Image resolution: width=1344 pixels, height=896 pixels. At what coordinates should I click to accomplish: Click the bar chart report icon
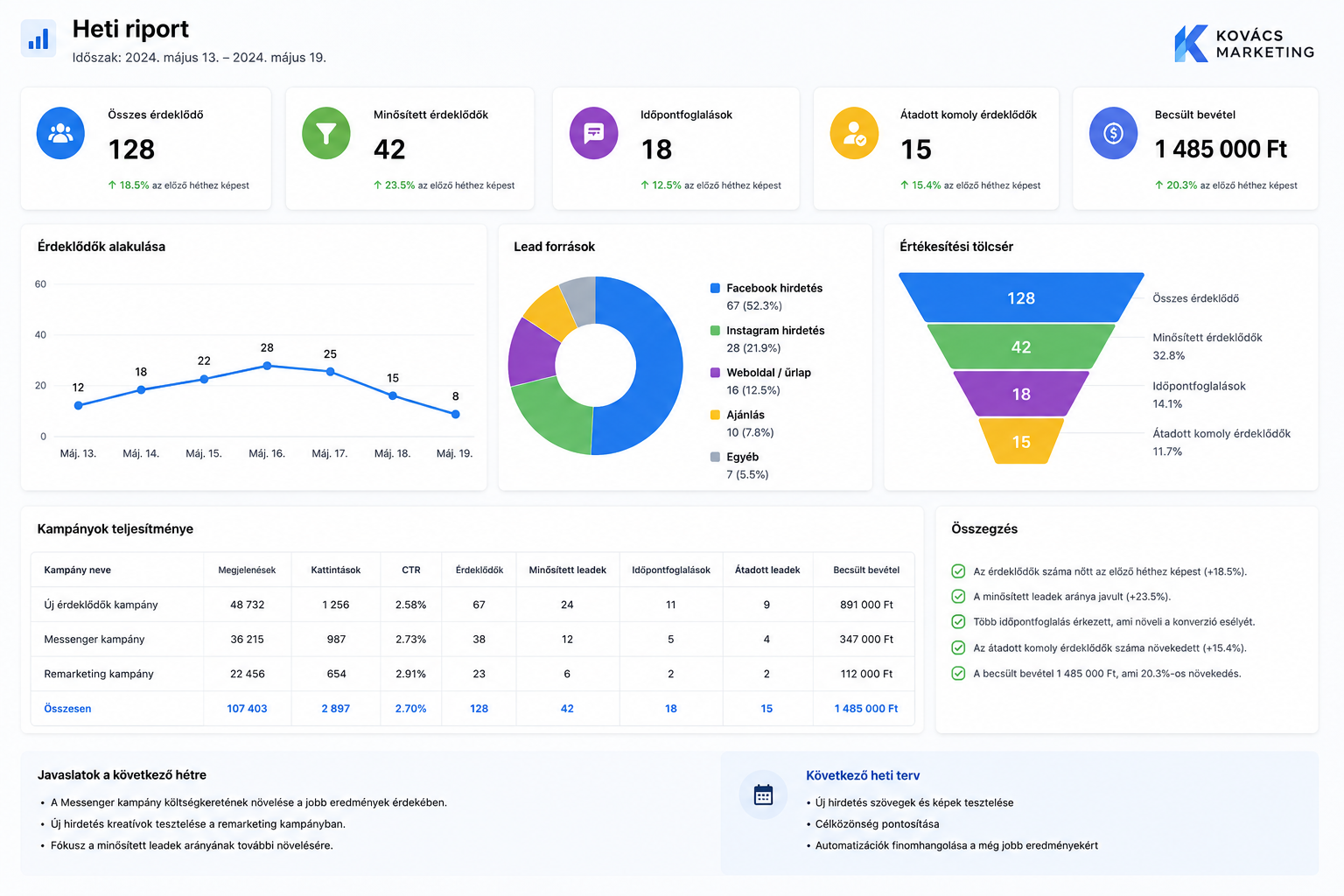38,38
